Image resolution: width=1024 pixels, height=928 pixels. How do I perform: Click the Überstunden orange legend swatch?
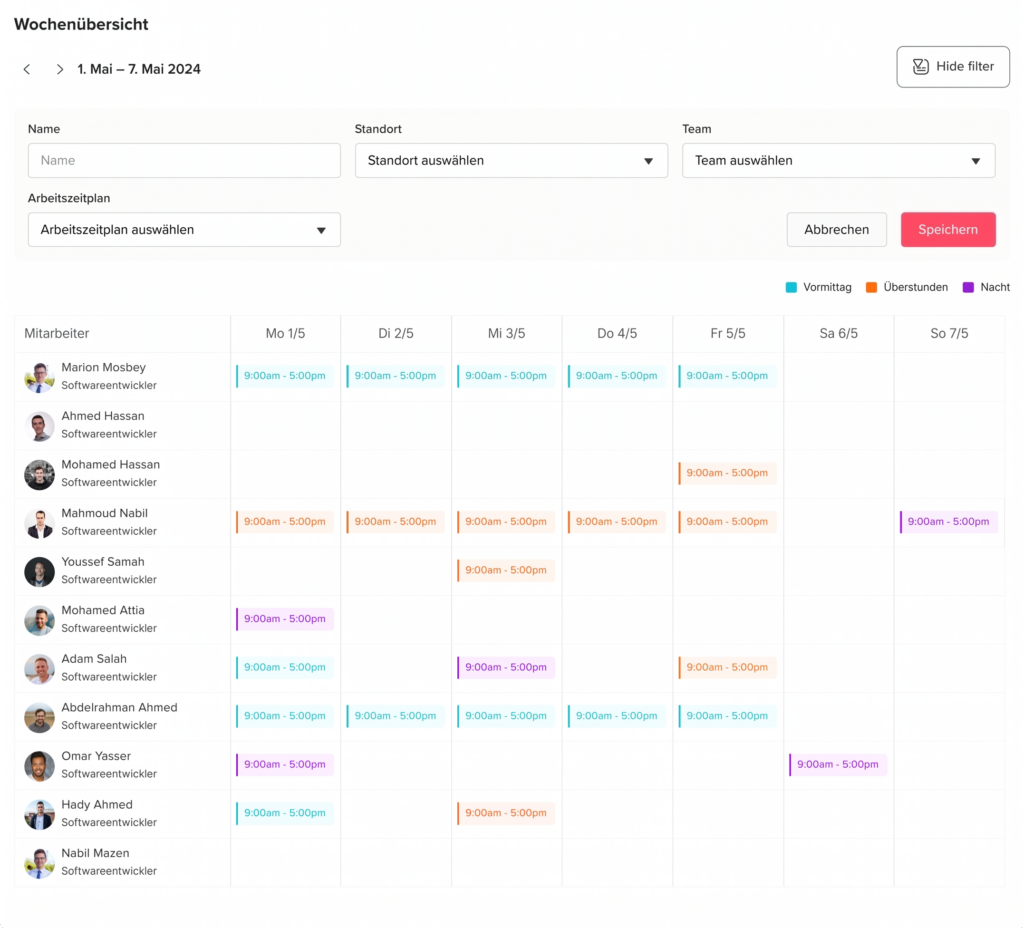point(871,287)
